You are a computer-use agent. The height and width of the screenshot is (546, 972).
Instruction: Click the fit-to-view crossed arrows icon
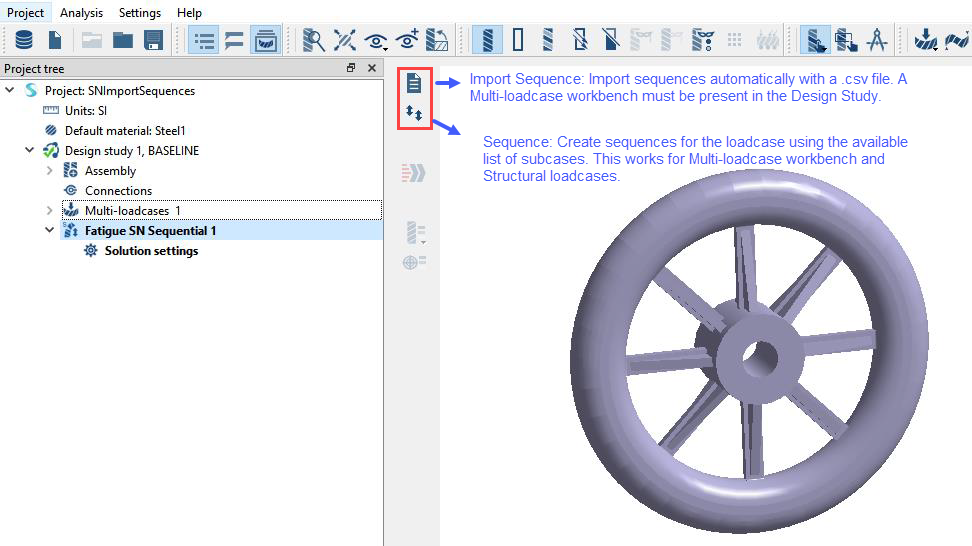345,41
